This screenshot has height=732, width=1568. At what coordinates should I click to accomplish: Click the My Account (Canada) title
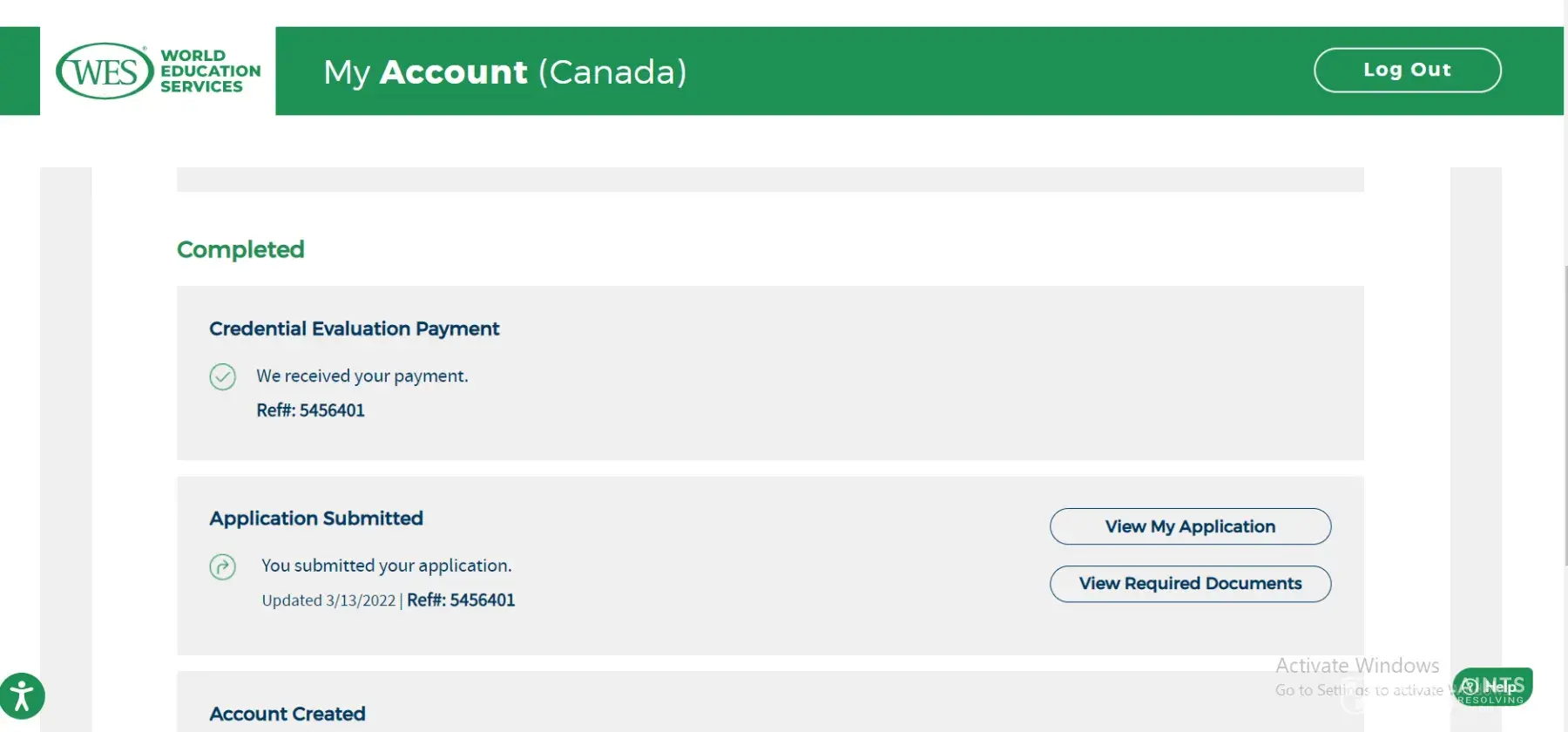point(505,71)
